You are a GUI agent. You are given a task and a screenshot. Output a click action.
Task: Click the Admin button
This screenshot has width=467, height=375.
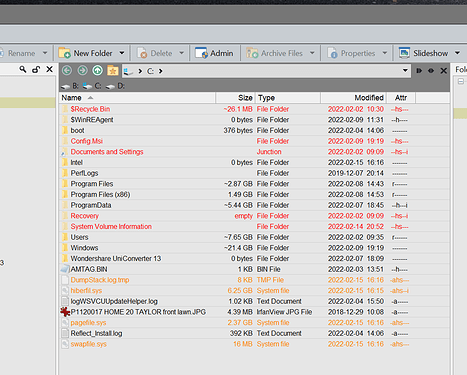click(214, 53)
